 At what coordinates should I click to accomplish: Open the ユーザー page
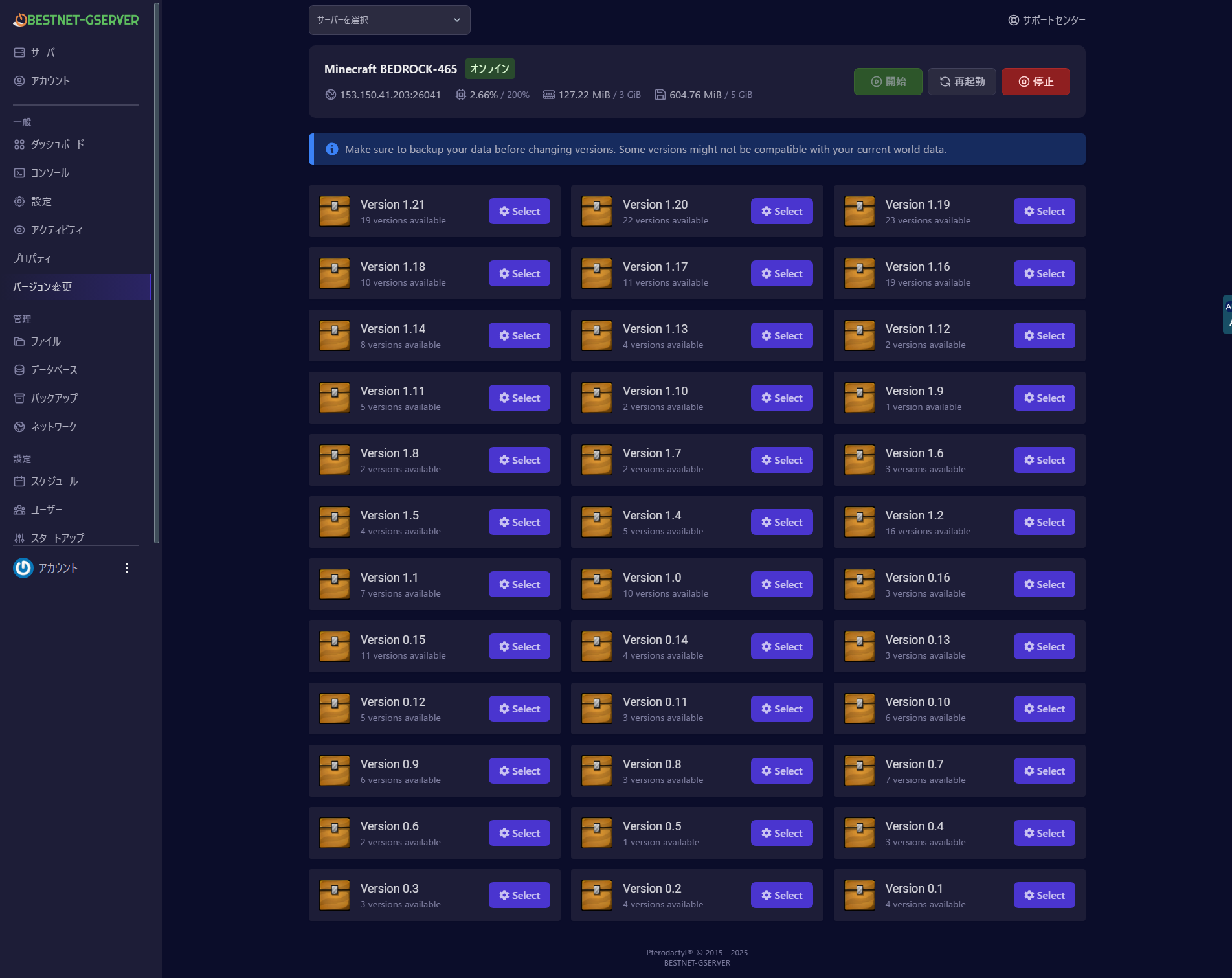point(76,510)
